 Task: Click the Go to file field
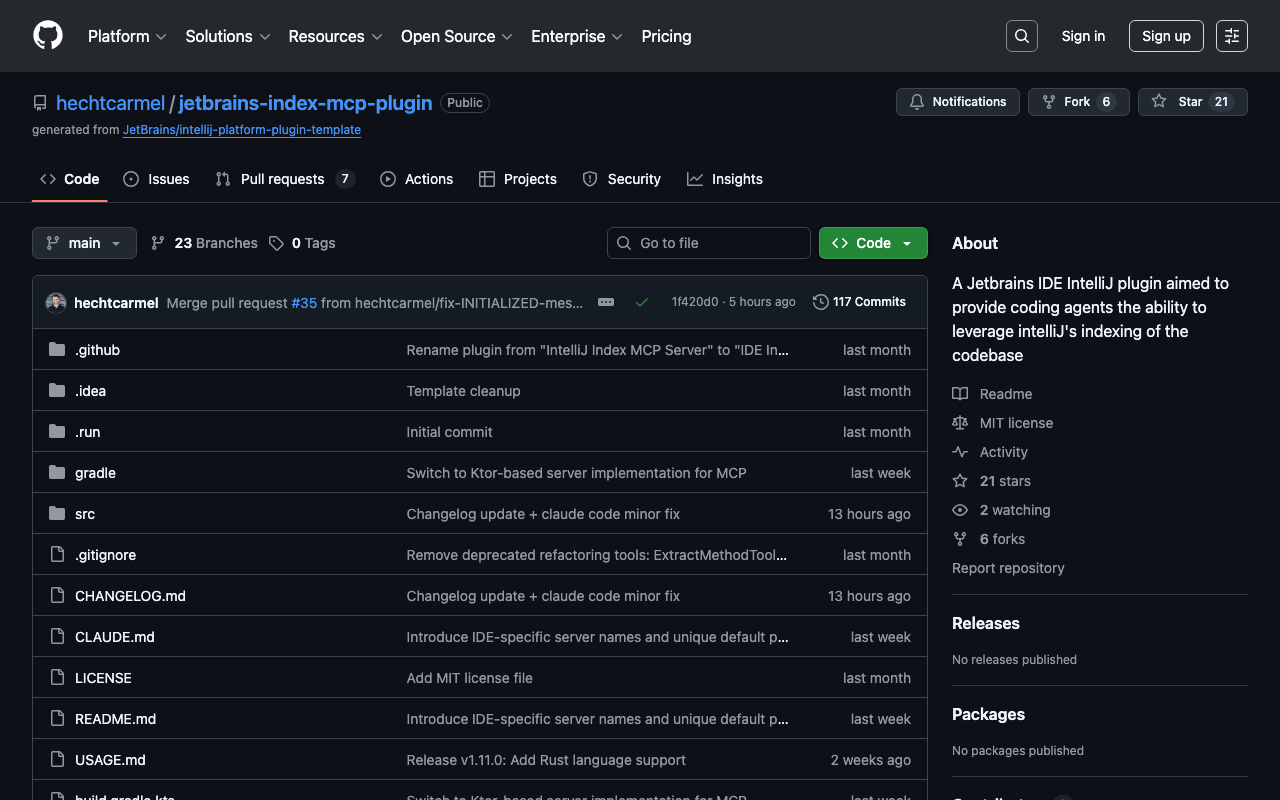pyautogui.click(x=709, y=243)
